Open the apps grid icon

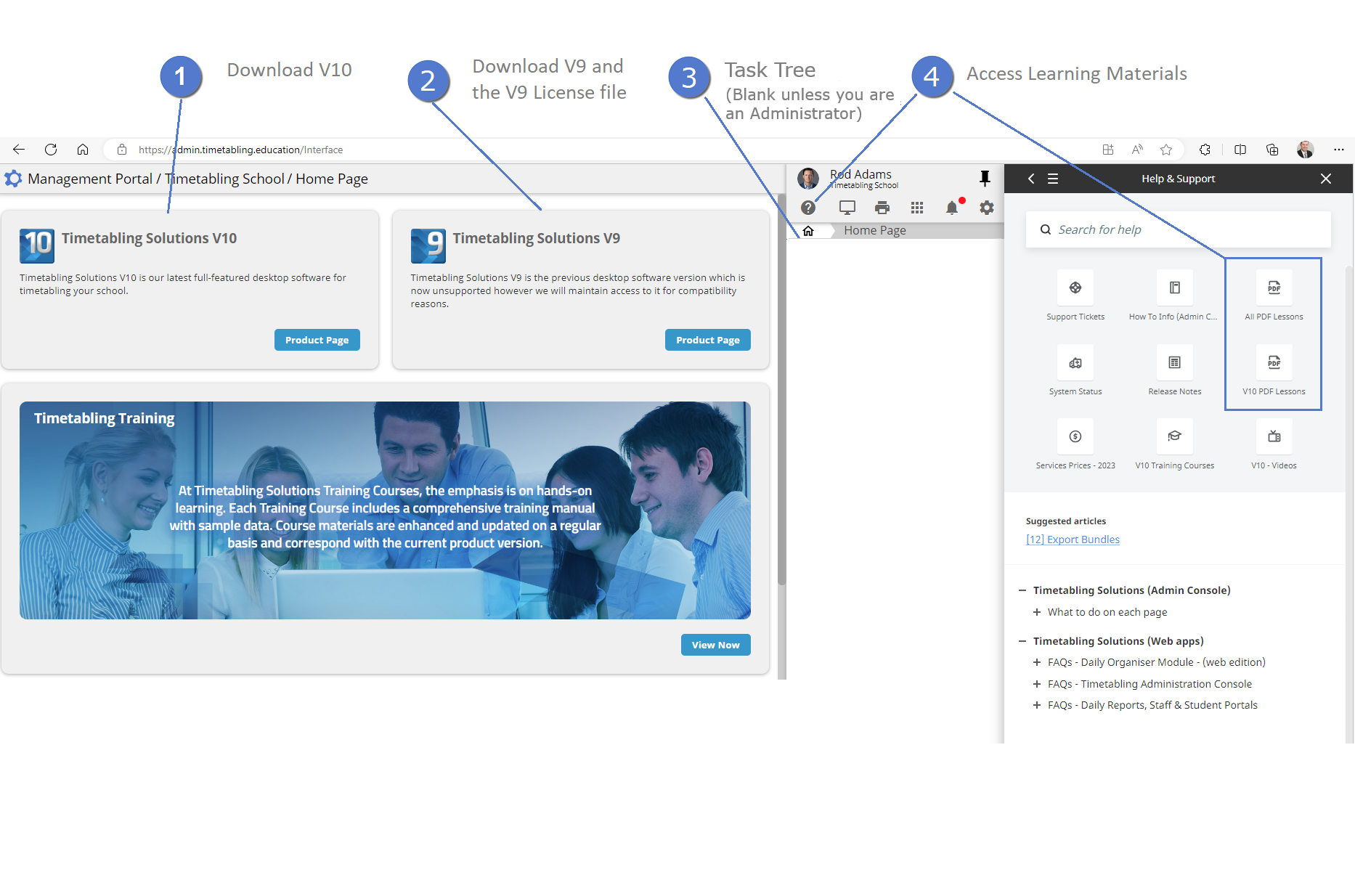(x=917, y=208)
